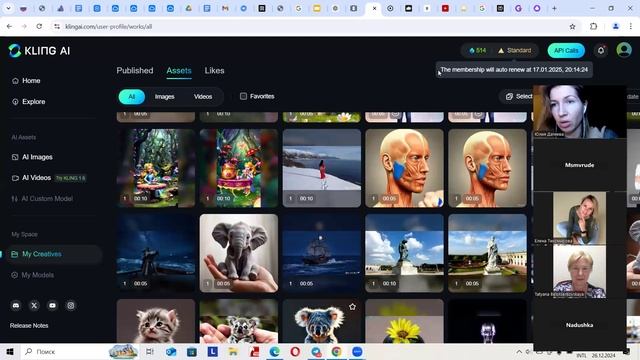Reload the page in the browser
This screenshot has width=640, height=360.
[x=39, y=27]
